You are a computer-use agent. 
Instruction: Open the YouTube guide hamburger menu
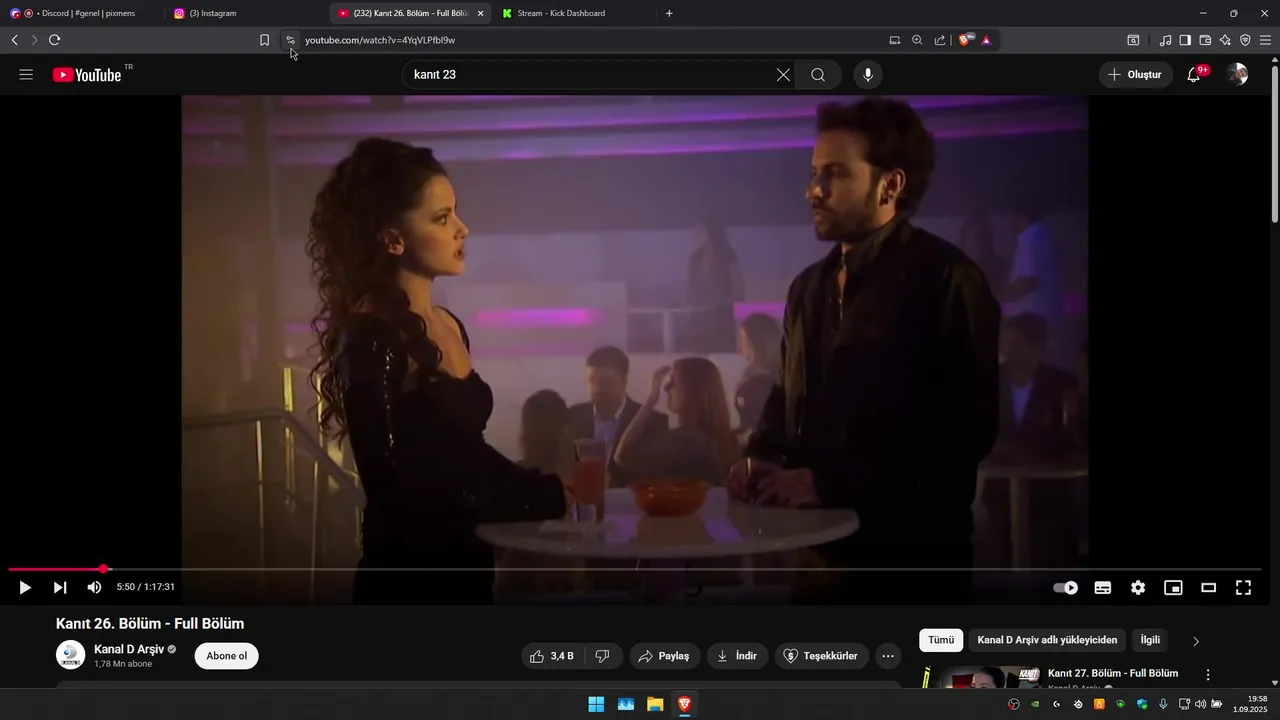(26, 75)
